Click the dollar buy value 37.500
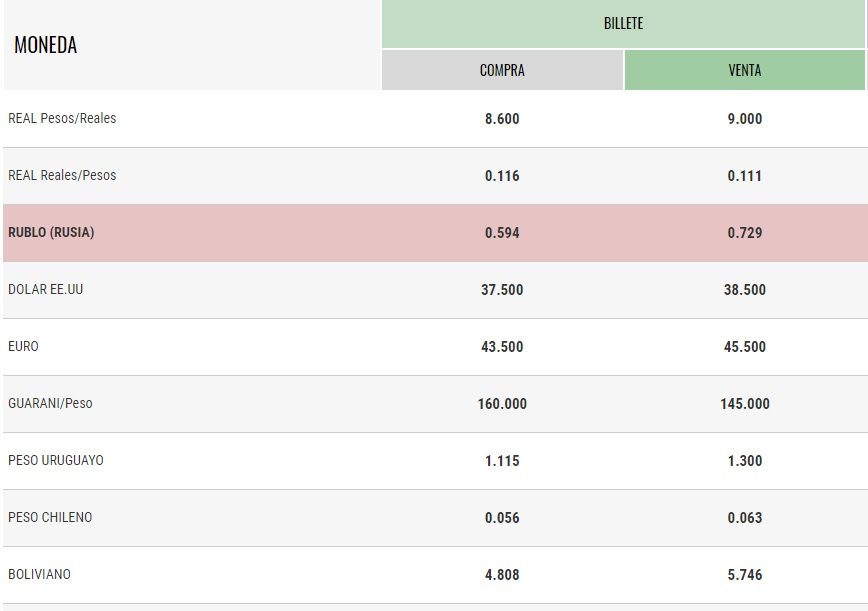Screen dimensions: 868x611 coord(502,290)
